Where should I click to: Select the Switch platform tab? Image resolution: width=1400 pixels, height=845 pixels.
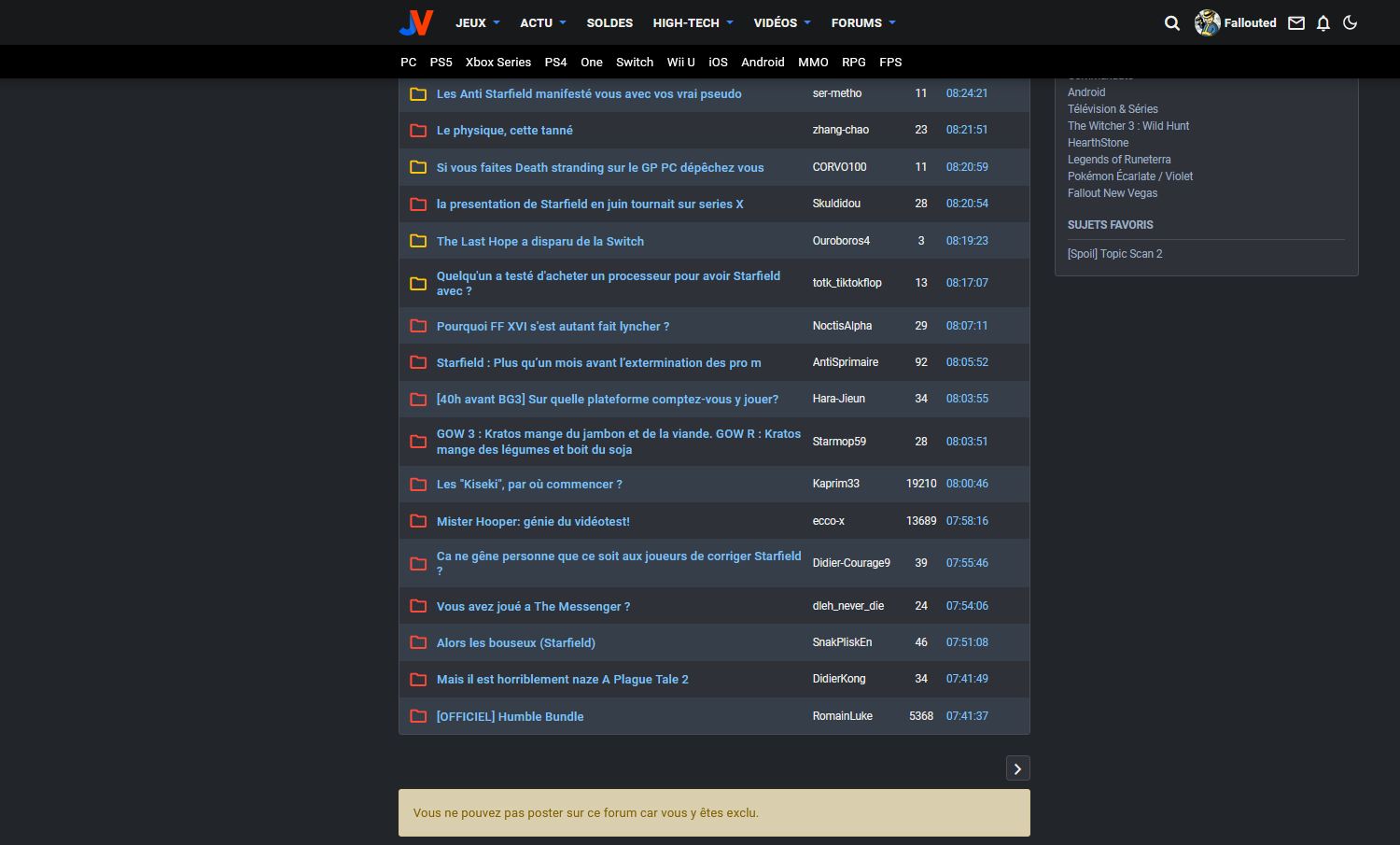[x=635, y=63]
